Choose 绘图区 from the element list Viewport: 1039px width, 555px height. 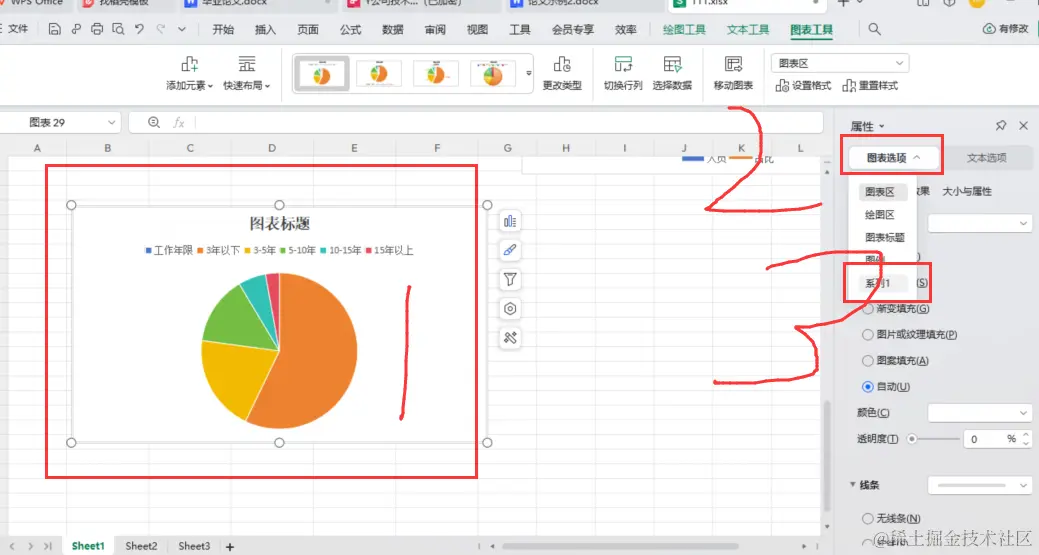coord(880,215)
